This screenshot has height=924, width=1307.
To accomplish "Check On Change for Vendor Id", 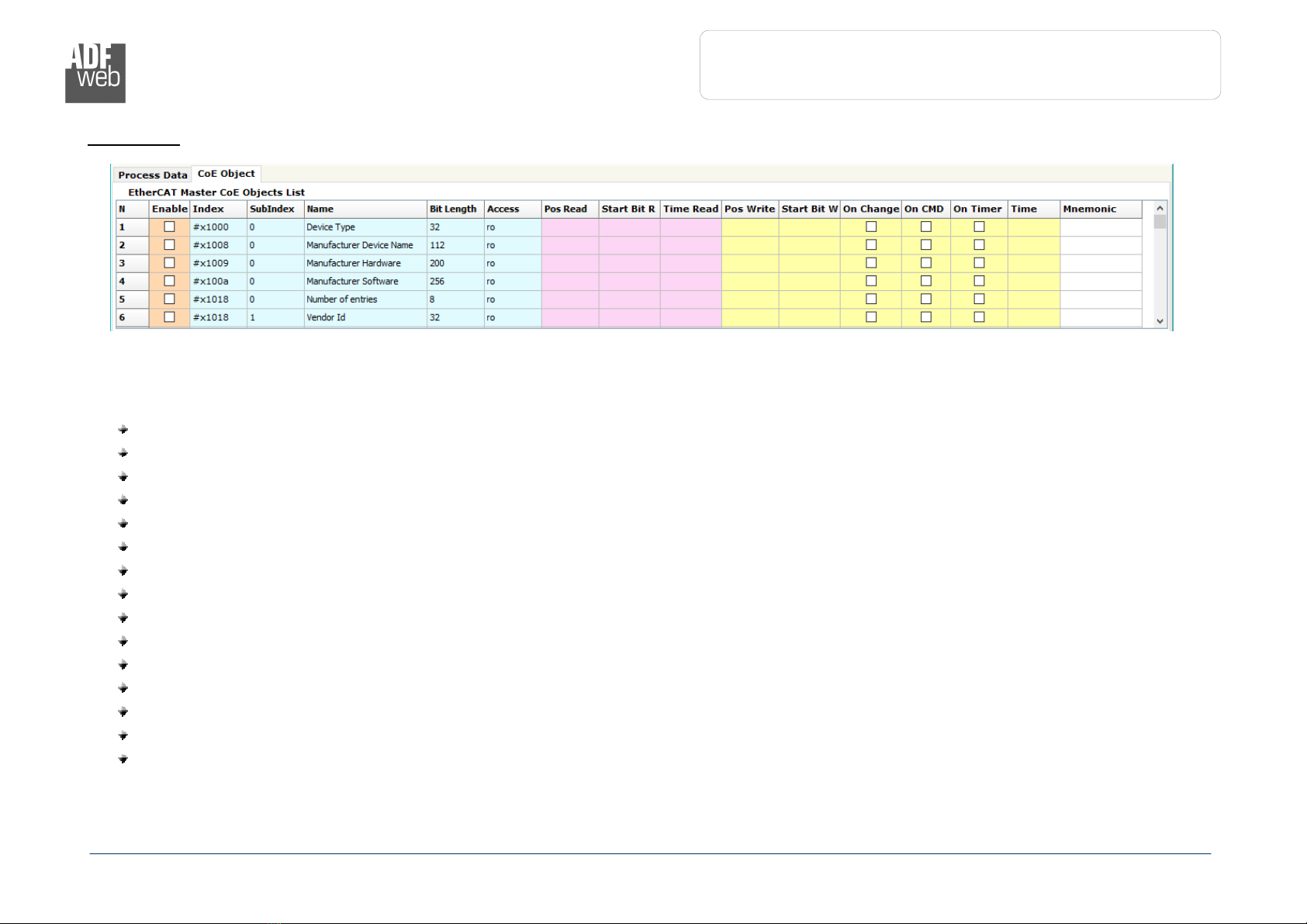I will click(x=871, y=317).
